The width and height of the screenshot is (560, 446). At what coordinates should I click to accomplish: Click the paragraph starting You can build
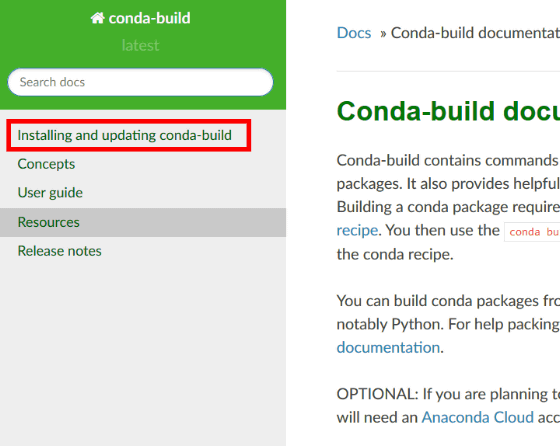click(x=448, y=324)
